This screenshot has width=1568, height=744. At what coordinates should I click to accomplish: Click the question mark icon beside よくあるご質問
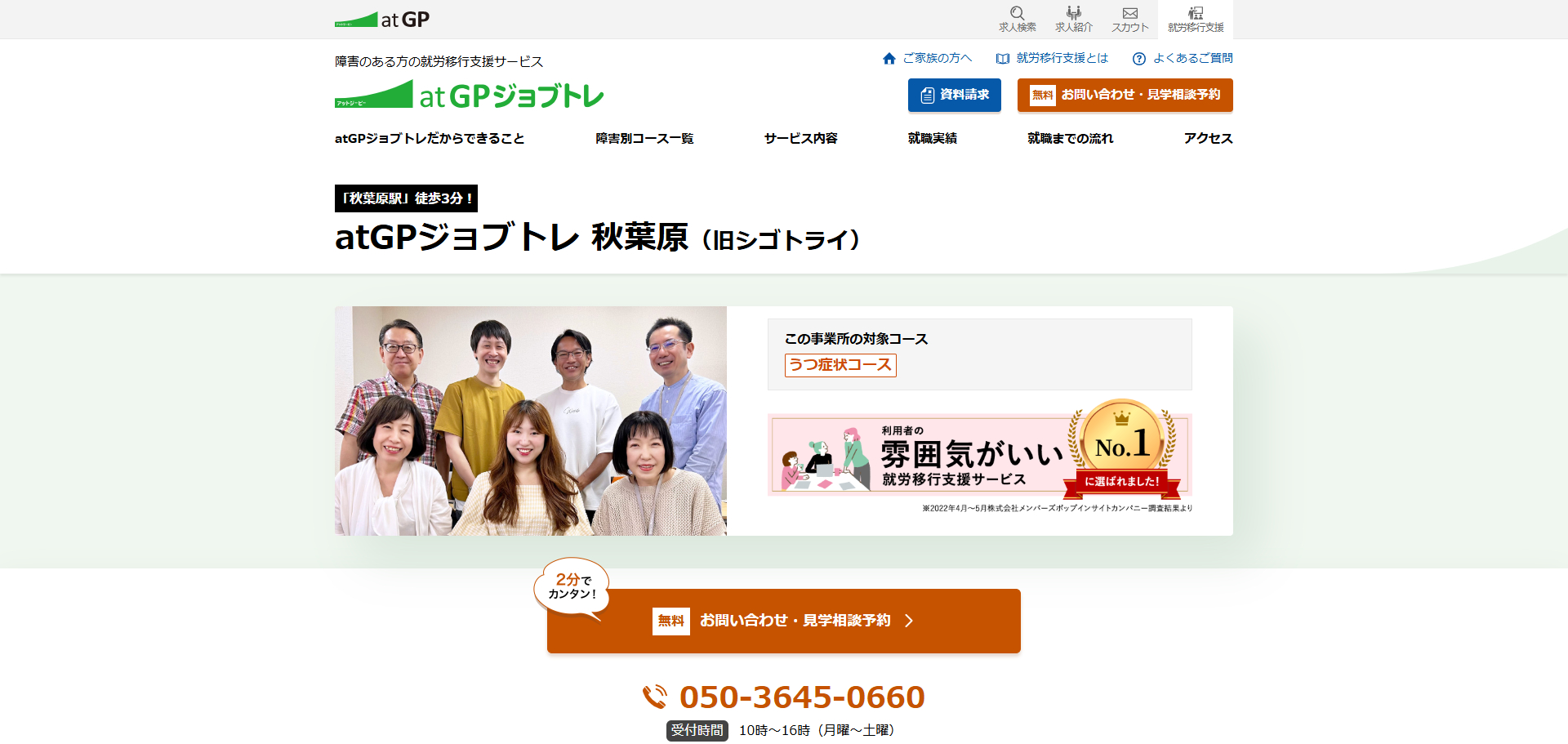coord(1139,59)
